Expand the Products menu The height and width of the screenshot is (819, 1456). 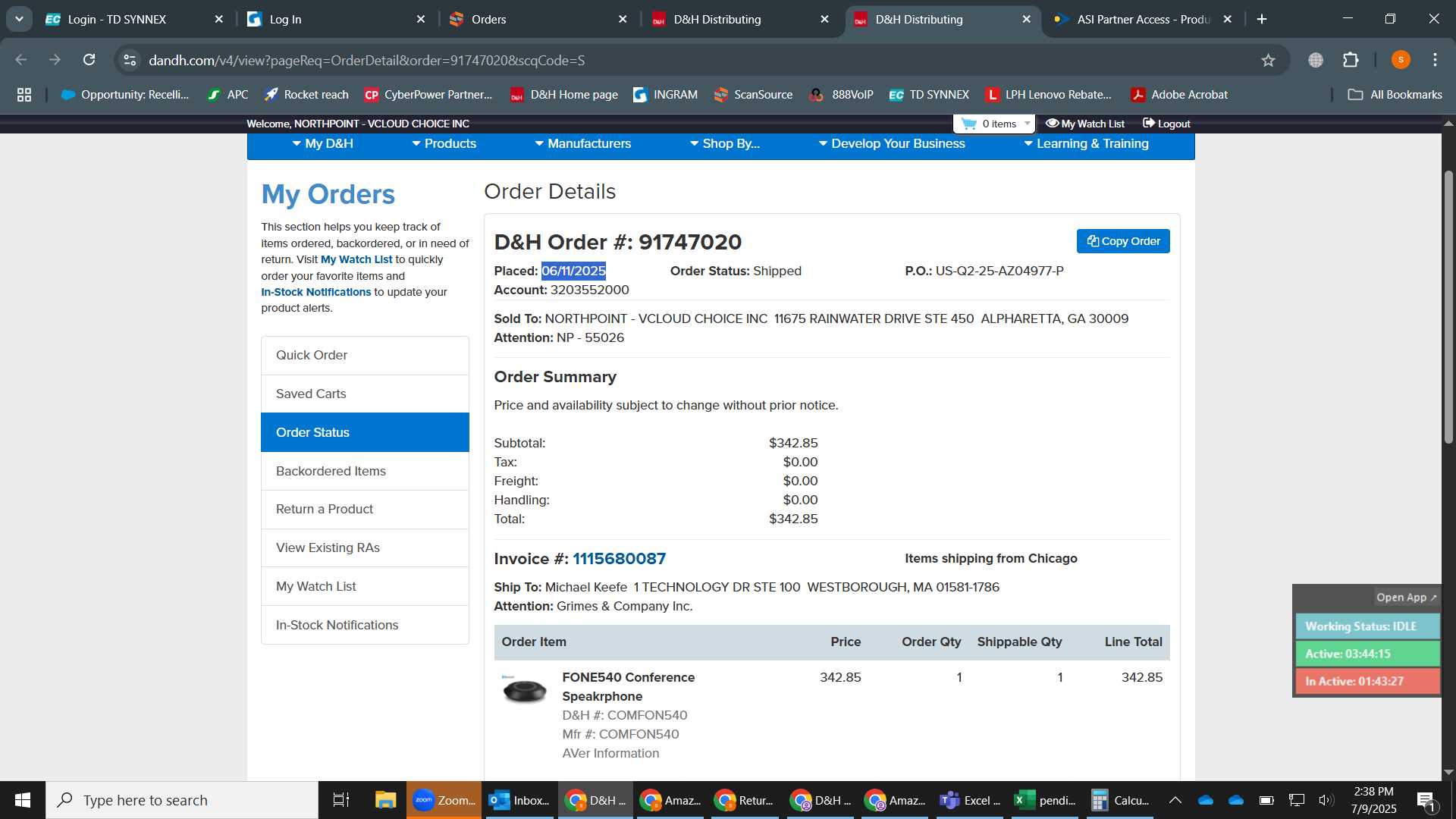[444, 143]
